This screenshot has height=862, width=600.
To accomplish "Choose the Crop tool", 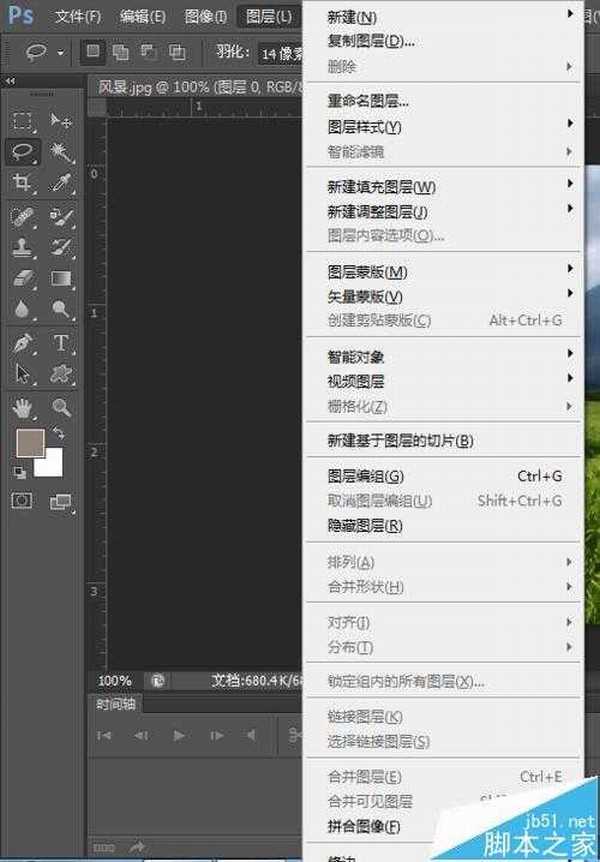I will point(23,182).
